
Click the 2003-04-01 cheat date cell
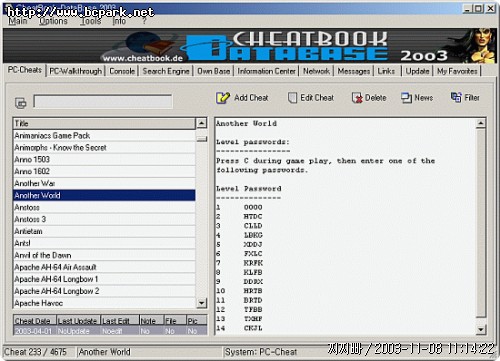(35, 331)
